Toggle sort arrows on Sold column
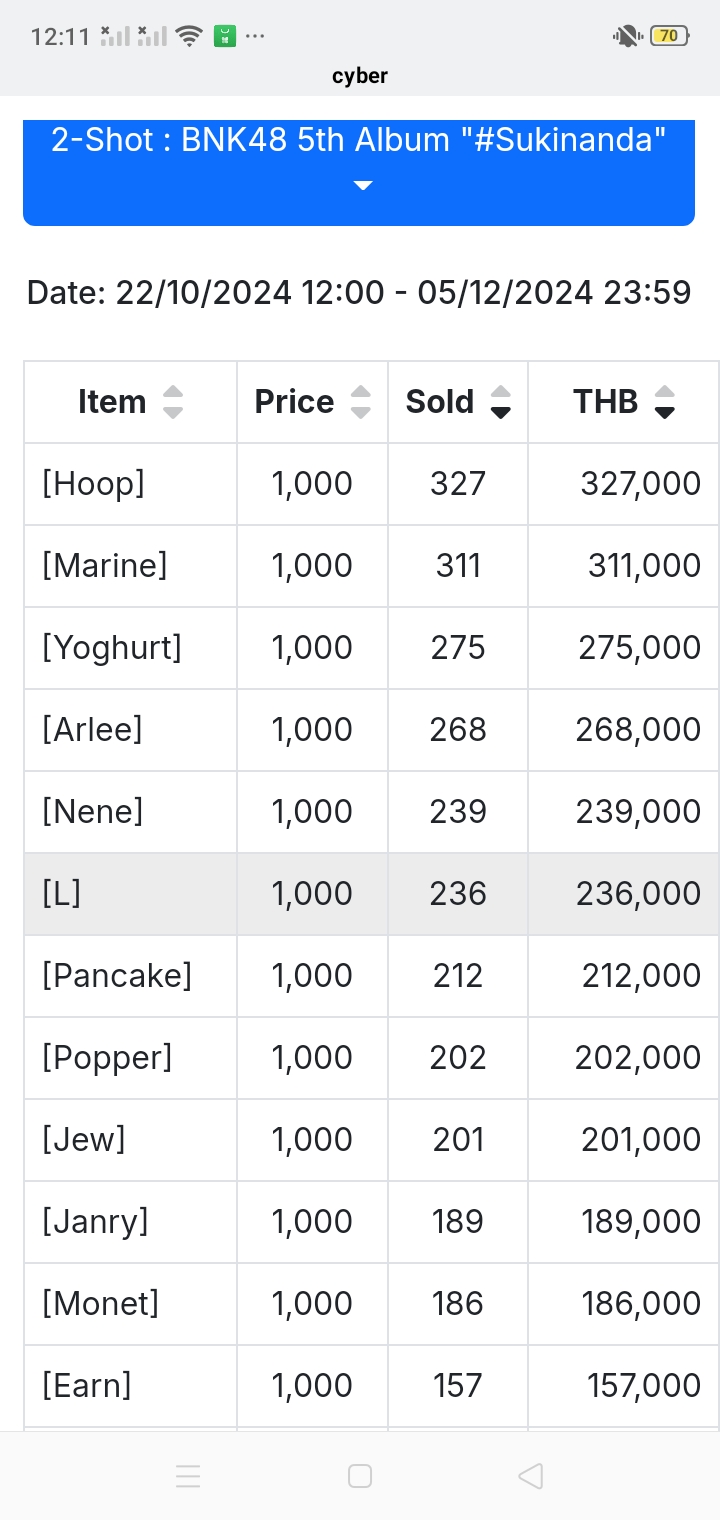This screenshot has width=720, height=1520. pos(501,402)
